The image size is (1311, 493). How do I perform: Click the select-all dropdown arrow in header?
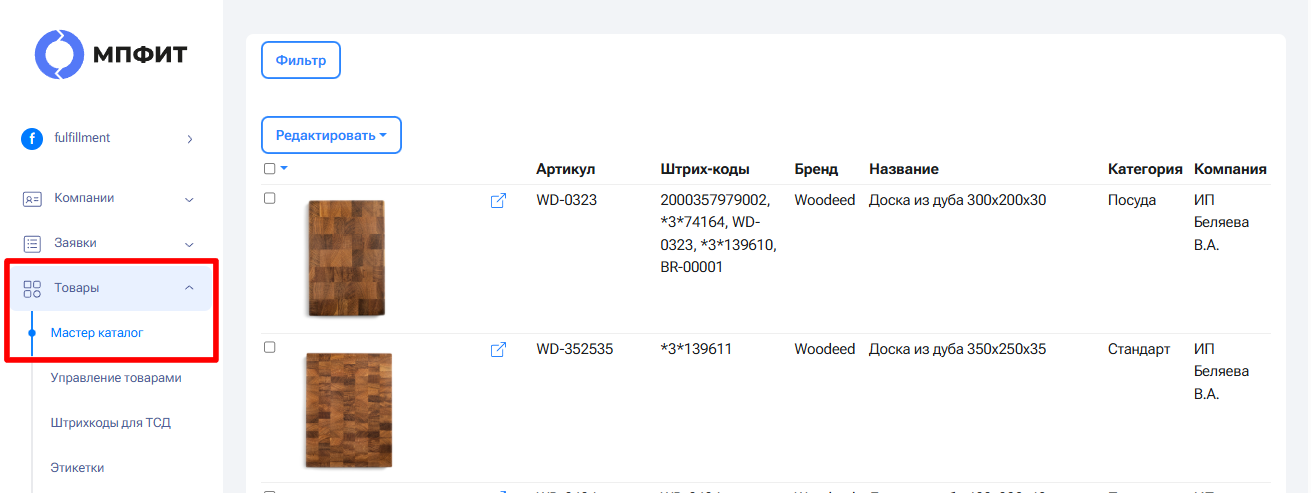284,169
